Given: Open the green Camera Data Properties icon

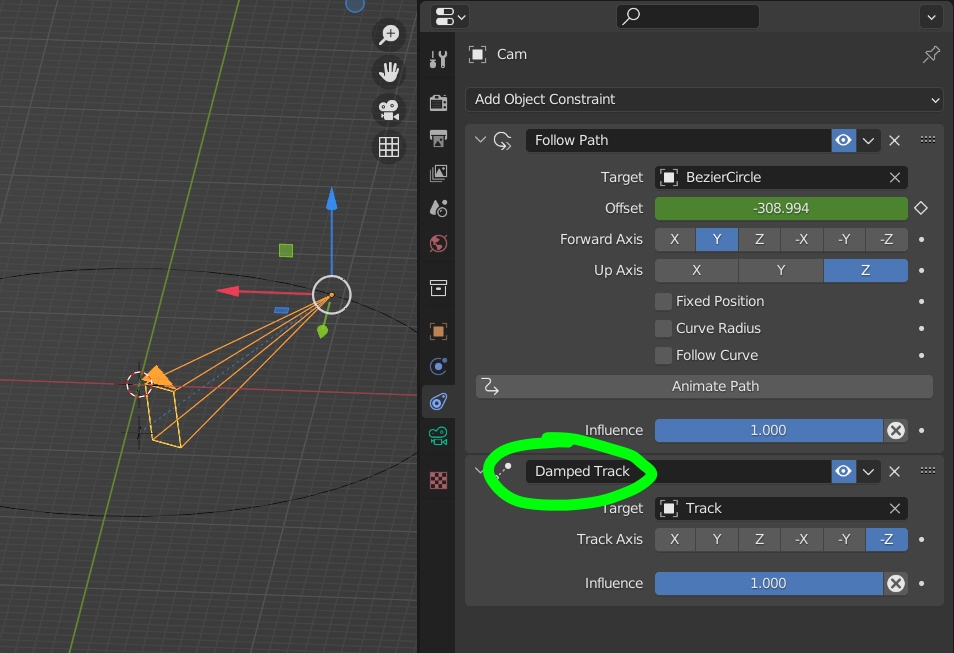Looking at the screenshot, I should point(437,435).
